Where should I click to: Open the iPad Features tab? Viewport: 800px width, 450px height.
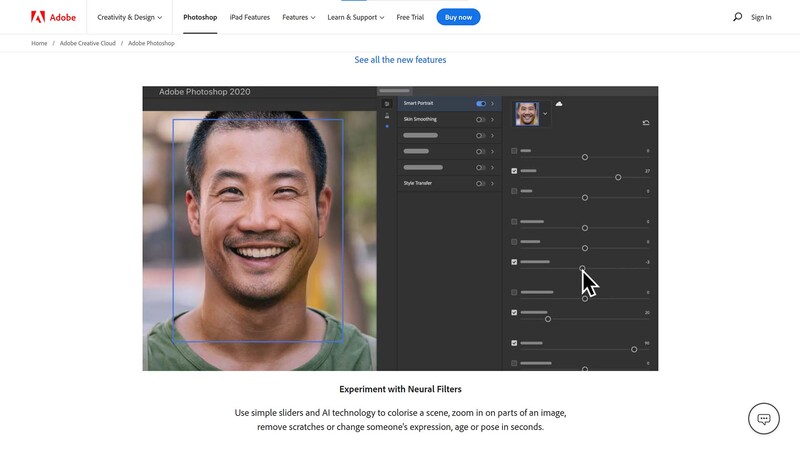pyautogui.click(x=249, y=17)
